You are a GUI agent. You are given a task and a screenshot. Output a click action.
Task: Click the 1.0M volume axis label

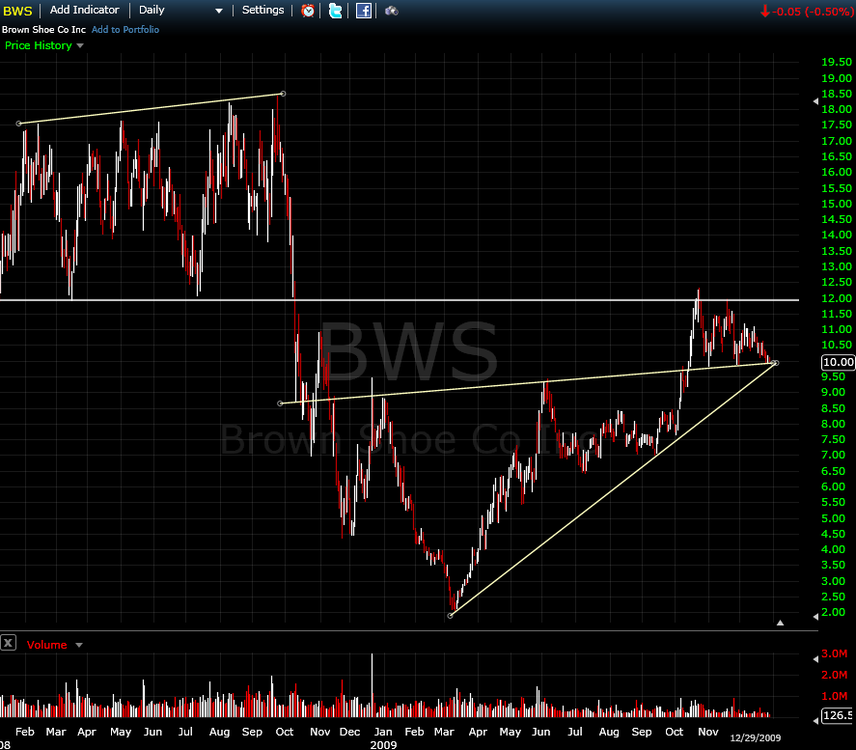coord(834,697)
